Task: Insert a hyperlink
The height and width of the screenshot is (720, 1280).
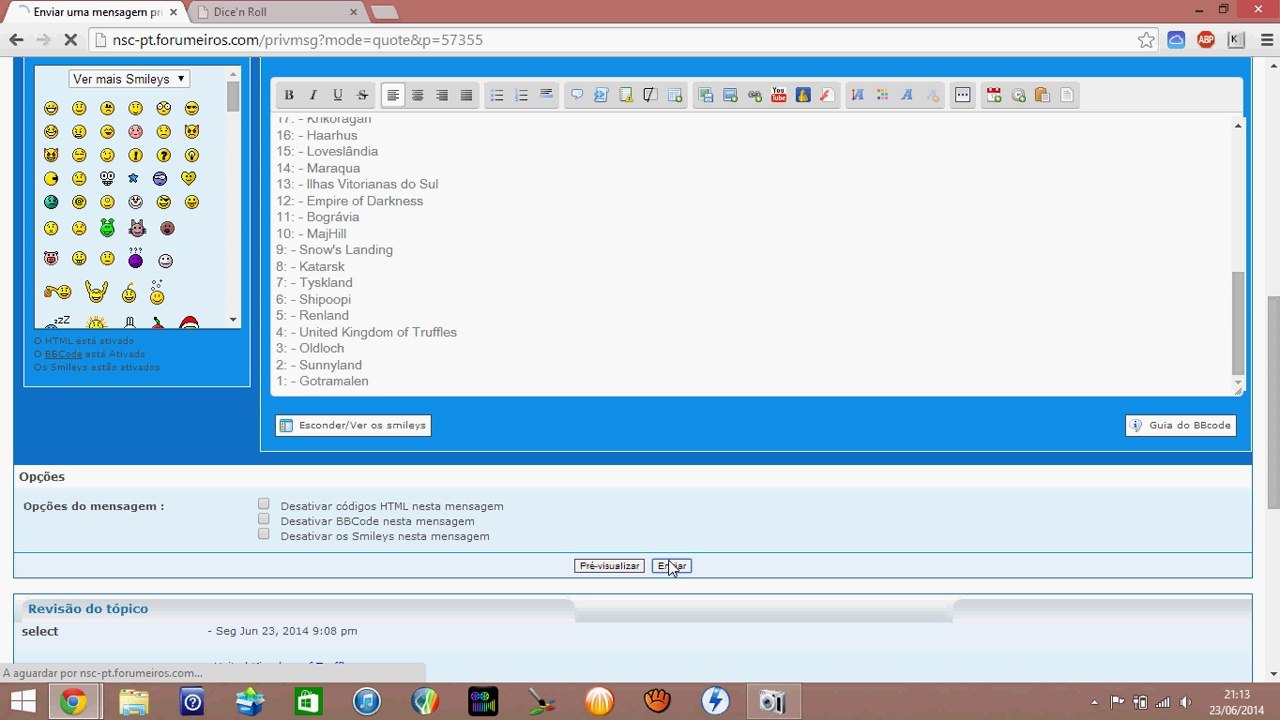Action: [x=755, y=95]
